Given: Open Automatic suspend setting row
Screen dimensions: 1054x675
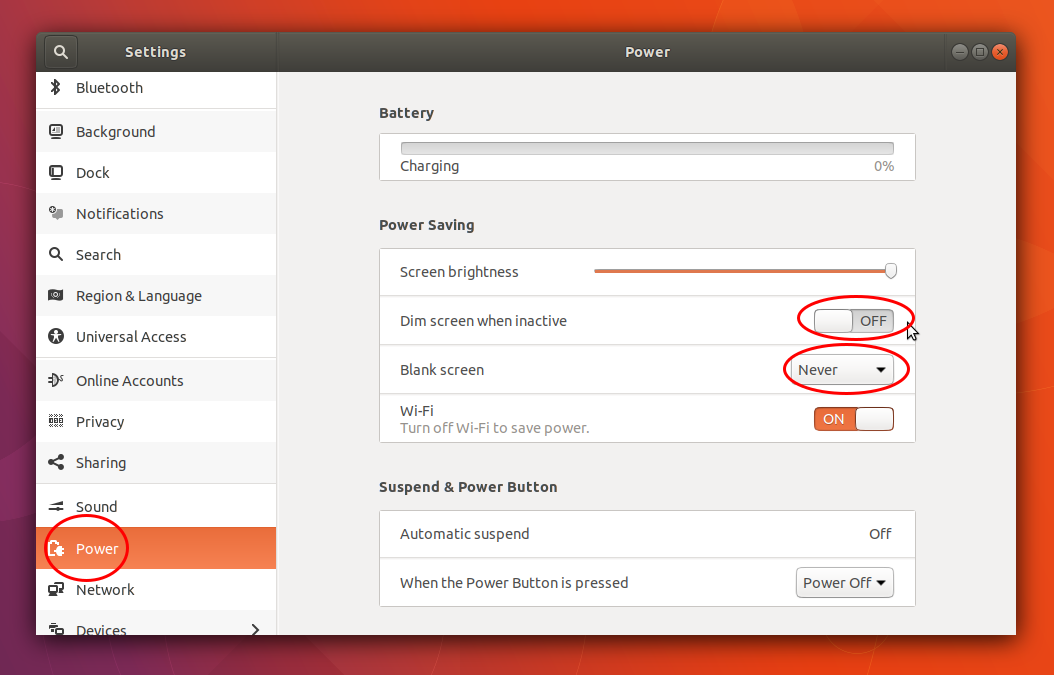Looking at the screenshot, I should pyautogui.click(x=647, y=534).
